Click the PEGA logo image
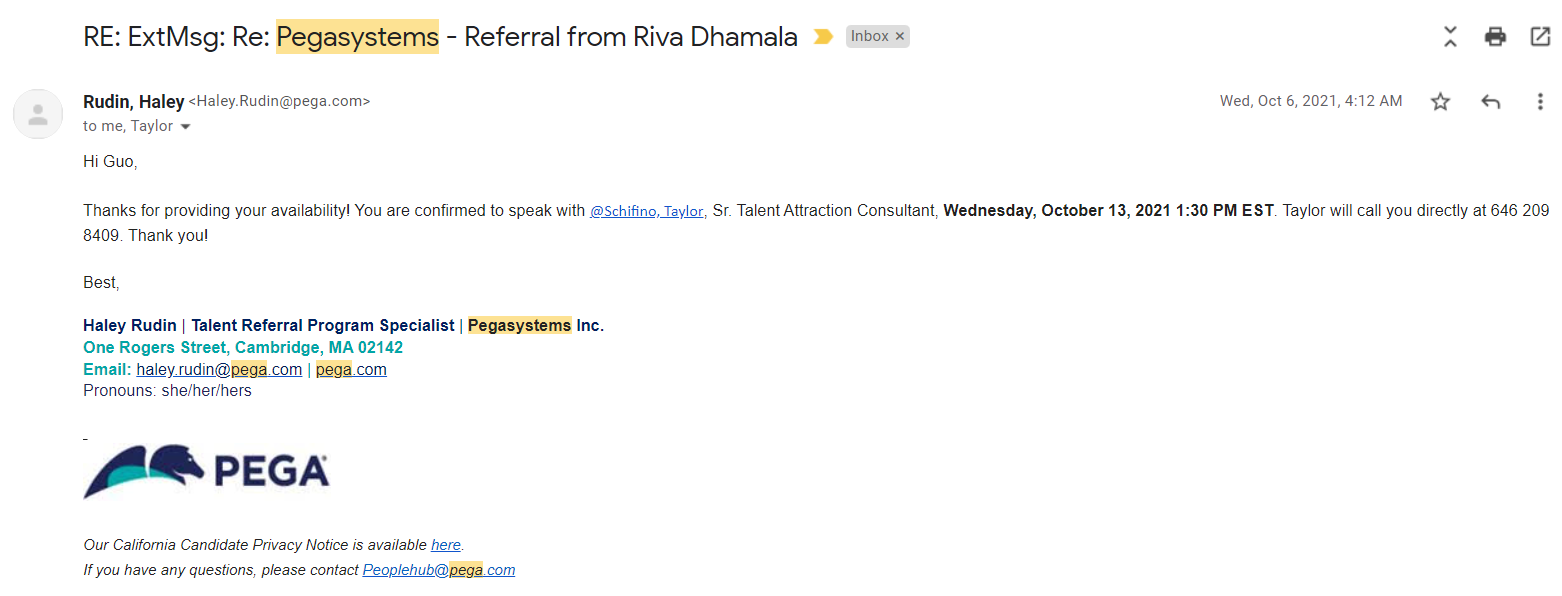This screenshot has height=596, width=1562. coord(206,471)
